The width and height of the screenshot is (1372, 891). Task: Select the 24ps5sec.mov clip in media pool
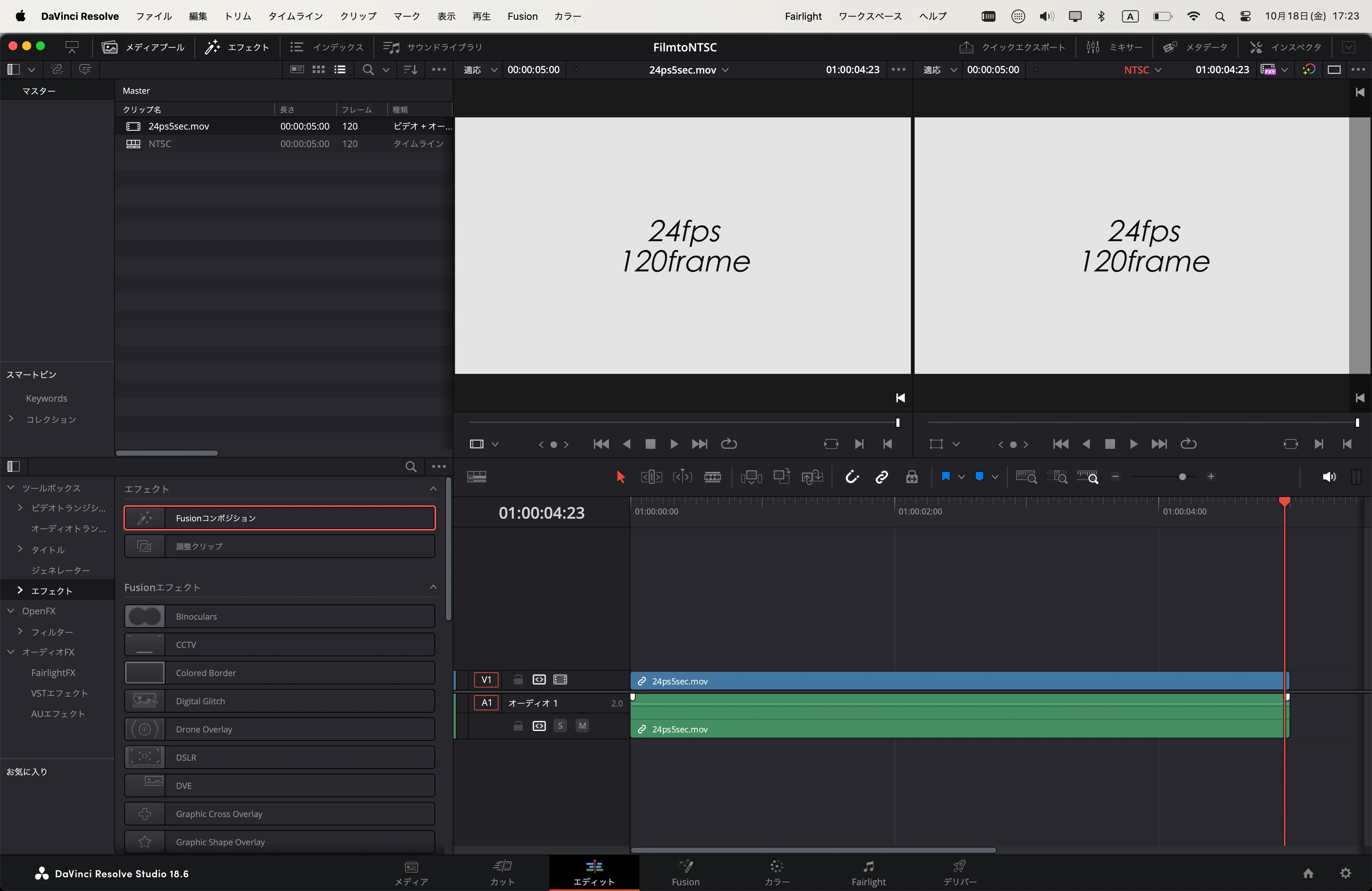tap(284, 126)
